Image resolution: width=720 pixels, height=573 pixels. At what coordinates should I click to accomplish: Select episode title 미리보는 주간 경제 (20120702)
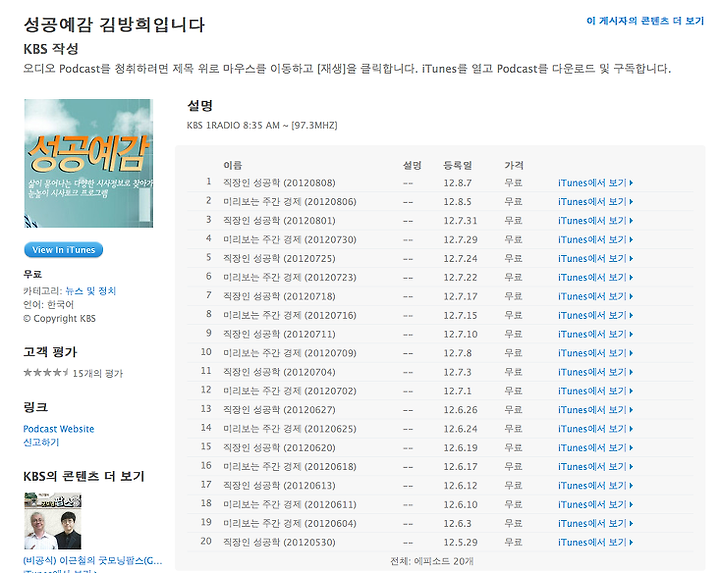coord(290,391)
